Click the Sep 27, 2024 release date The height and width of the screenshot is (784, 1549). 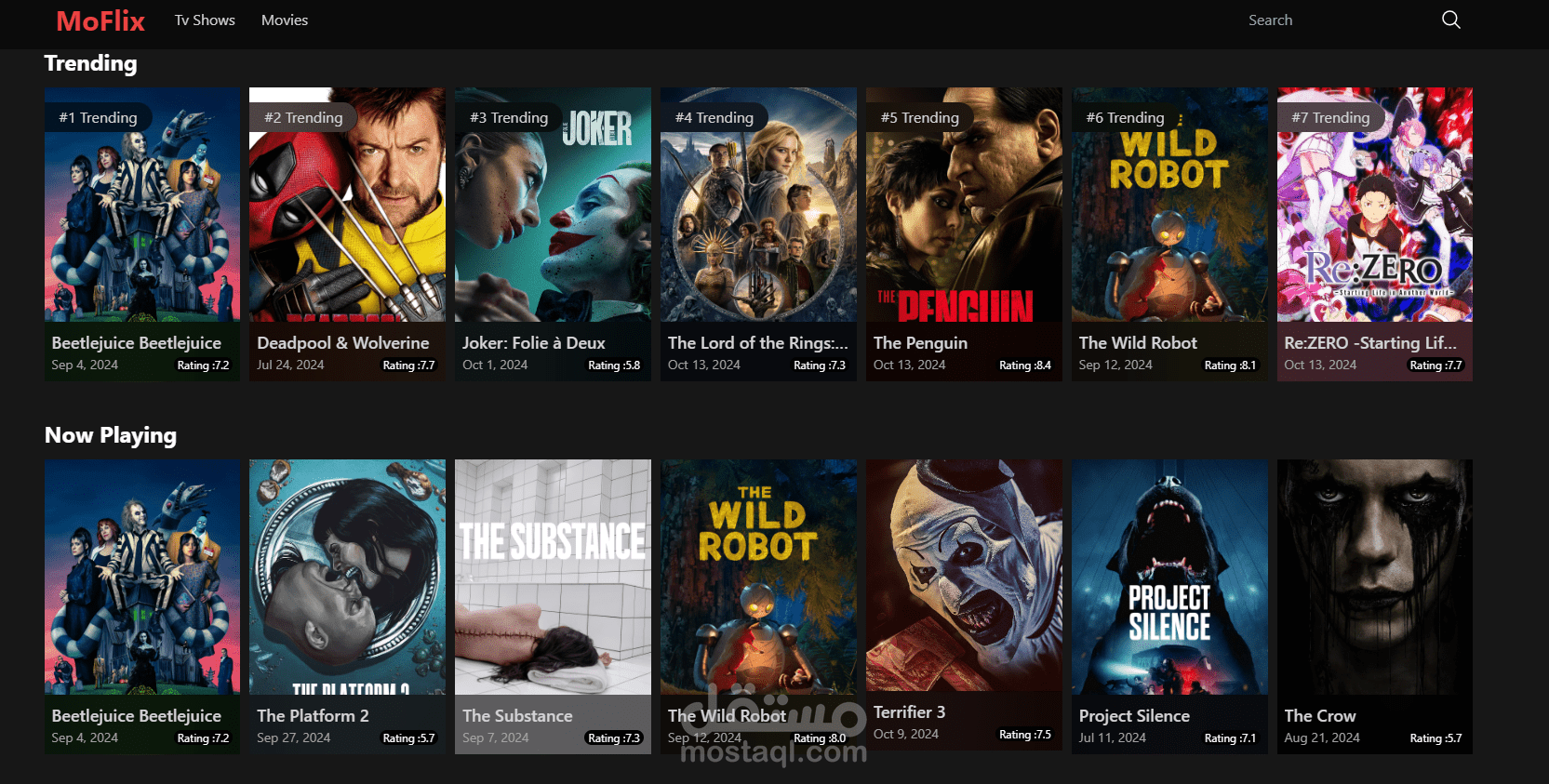294,737
